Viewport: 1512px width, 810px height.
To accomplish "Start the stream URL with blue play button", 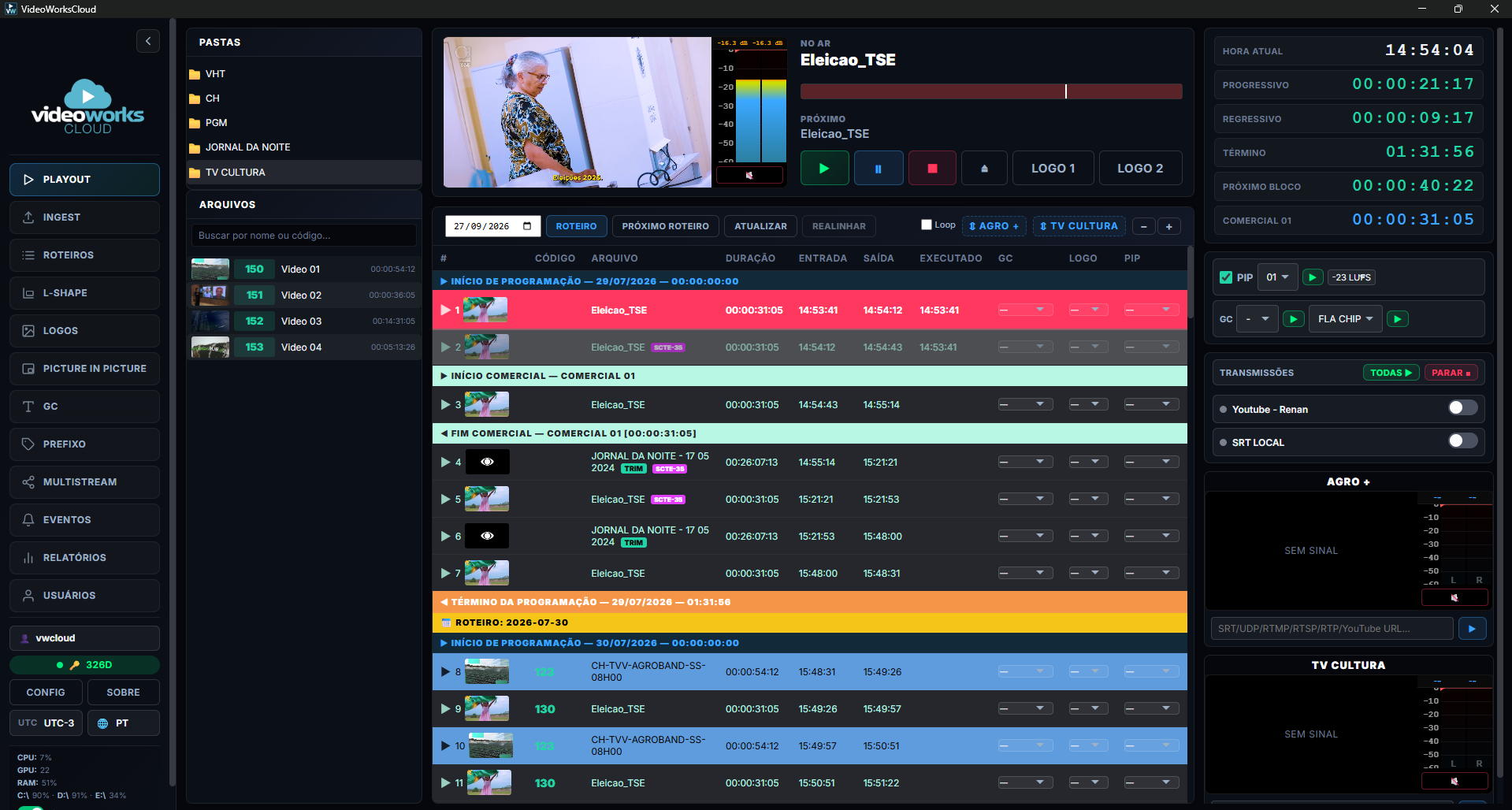I will 1472,629.
